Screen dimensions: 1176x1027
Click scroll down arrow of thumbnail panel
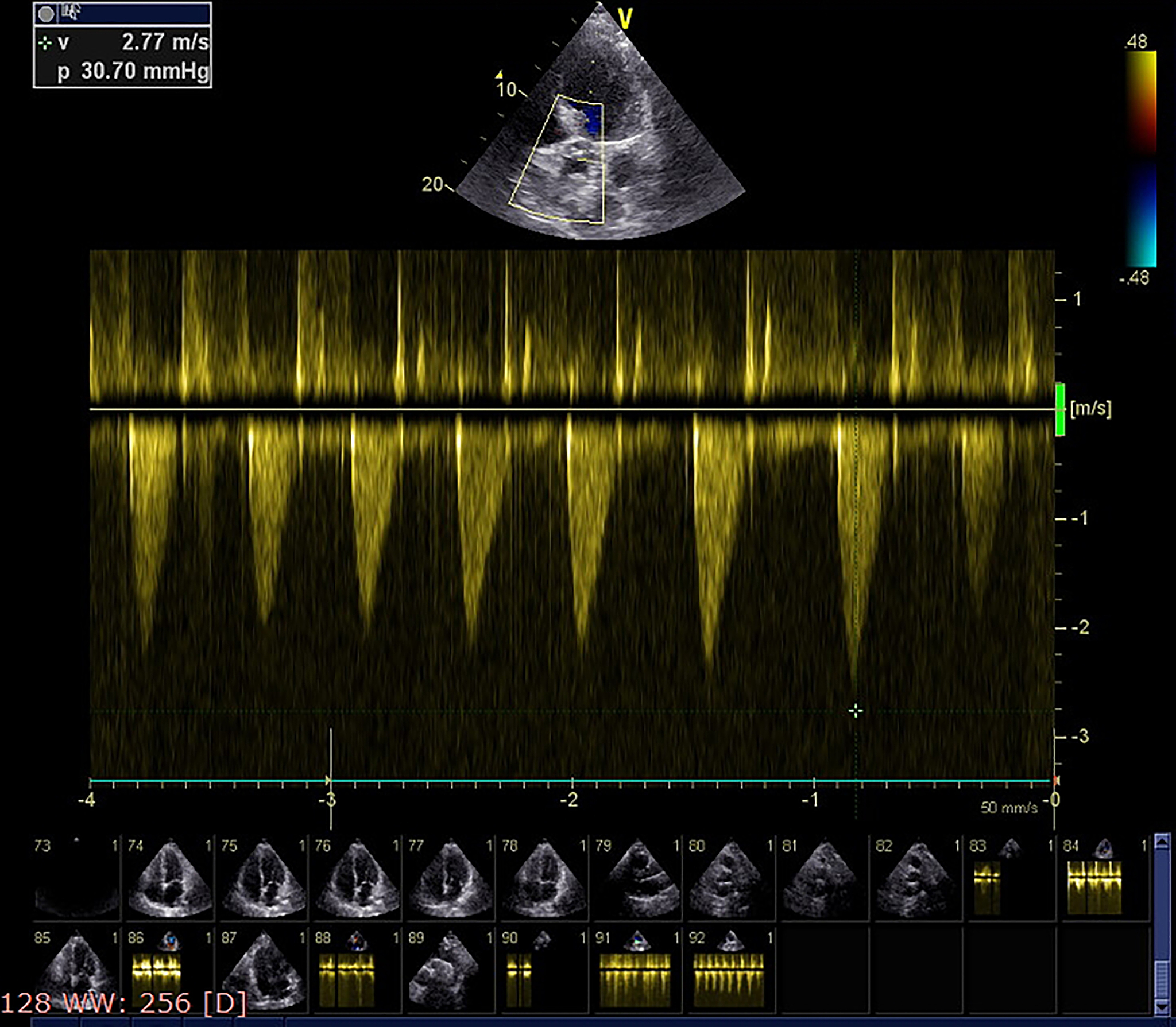(1162, 1007)
